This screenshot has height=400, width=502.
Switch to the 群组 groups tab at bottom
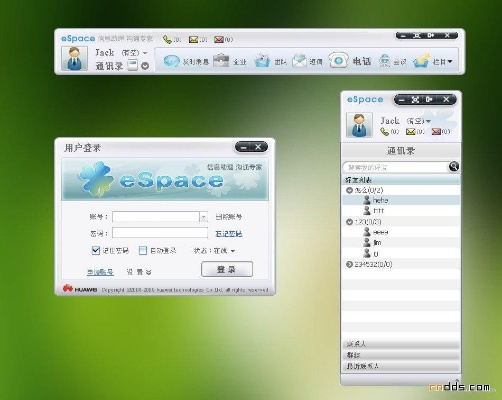tap(401, 355)
